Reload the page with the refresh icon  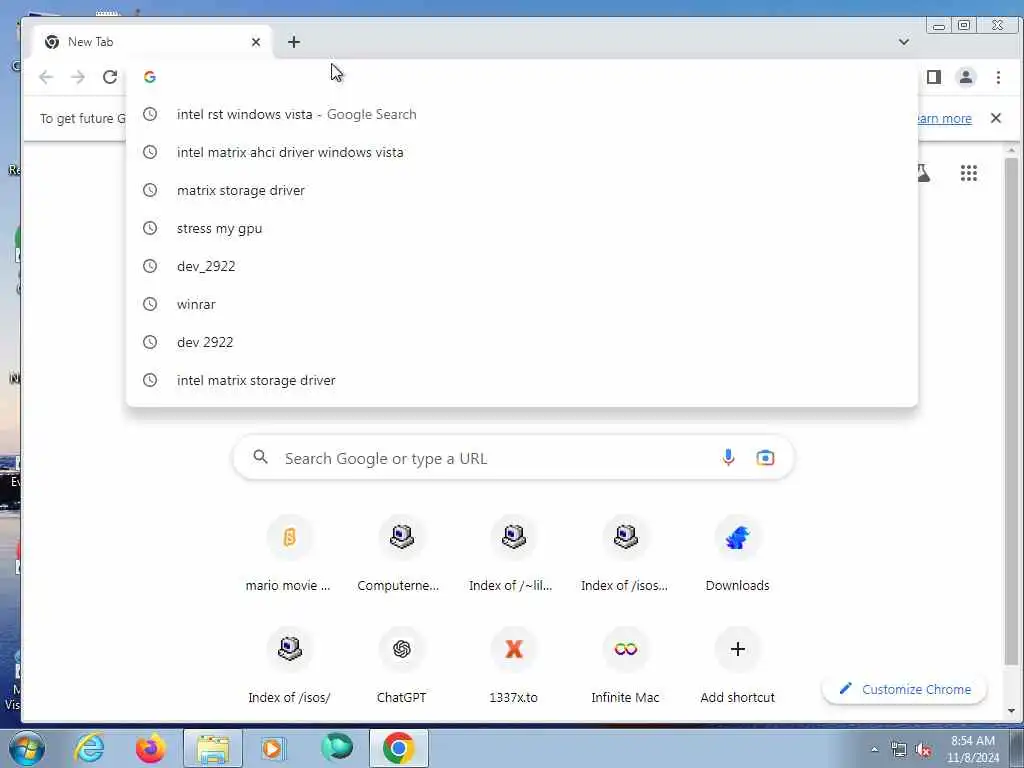110,77
